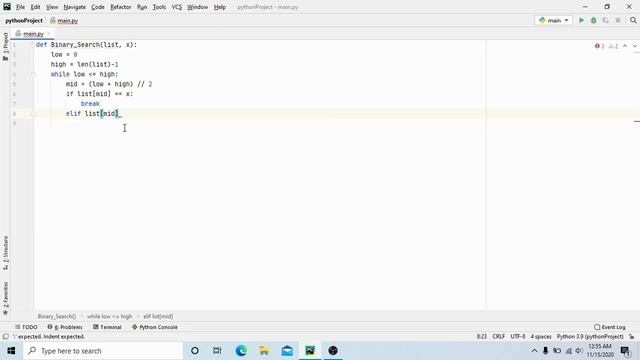Open the Terminal tool window

tap(107, 327)
